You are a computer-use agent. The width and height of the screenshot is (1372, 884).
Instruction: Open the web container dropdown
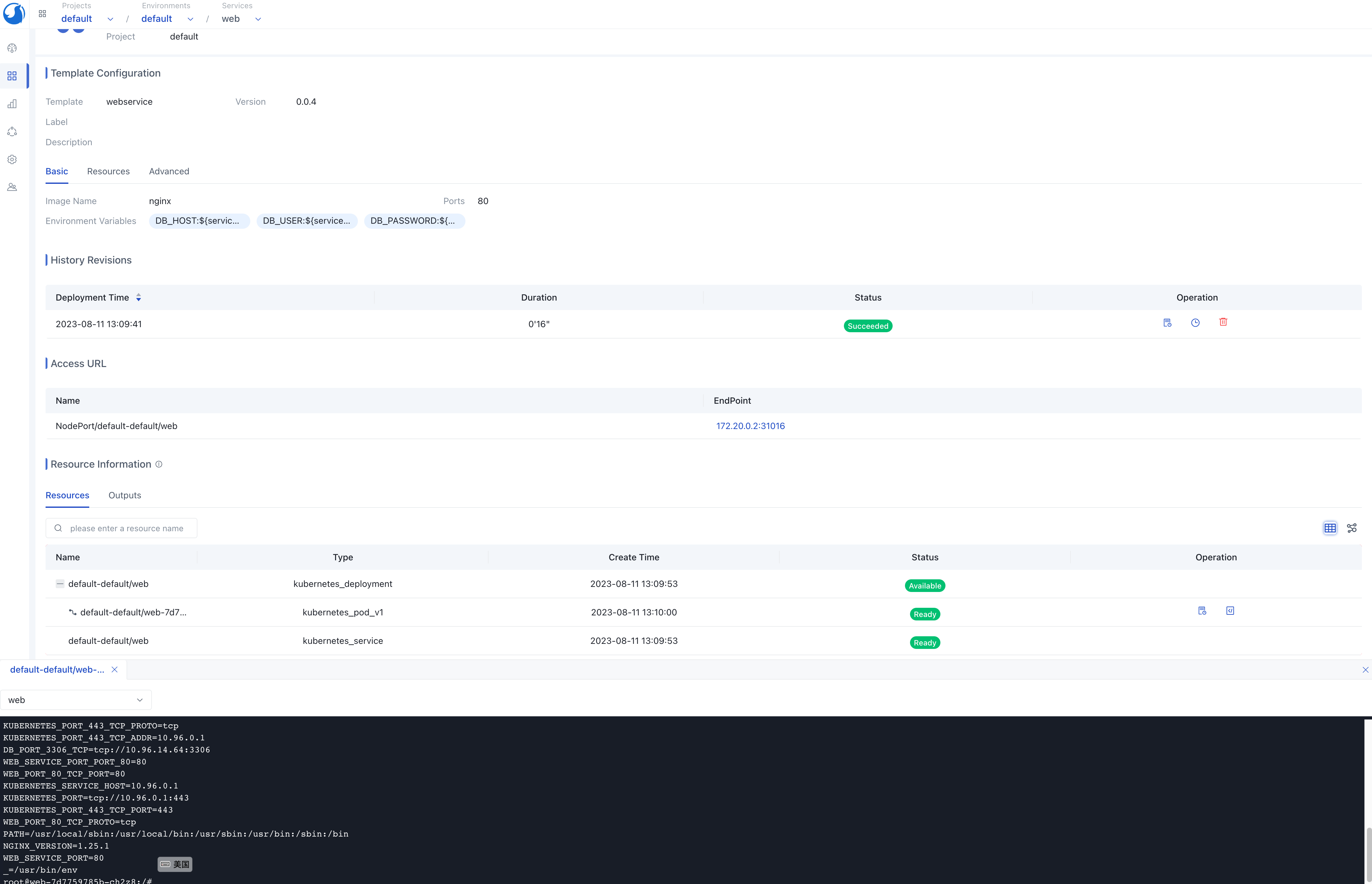[x=76, y=700]
